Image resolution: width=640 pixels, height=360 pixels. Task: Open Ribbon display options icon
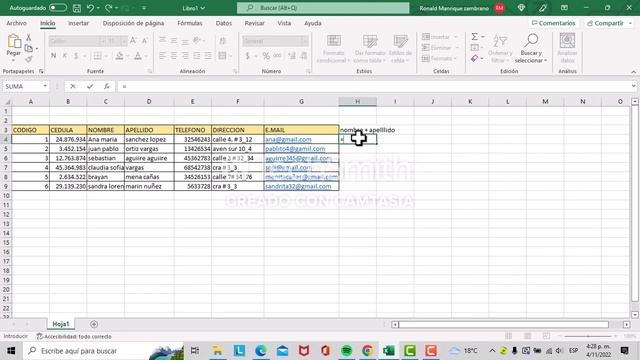click(x=564, y=8)
